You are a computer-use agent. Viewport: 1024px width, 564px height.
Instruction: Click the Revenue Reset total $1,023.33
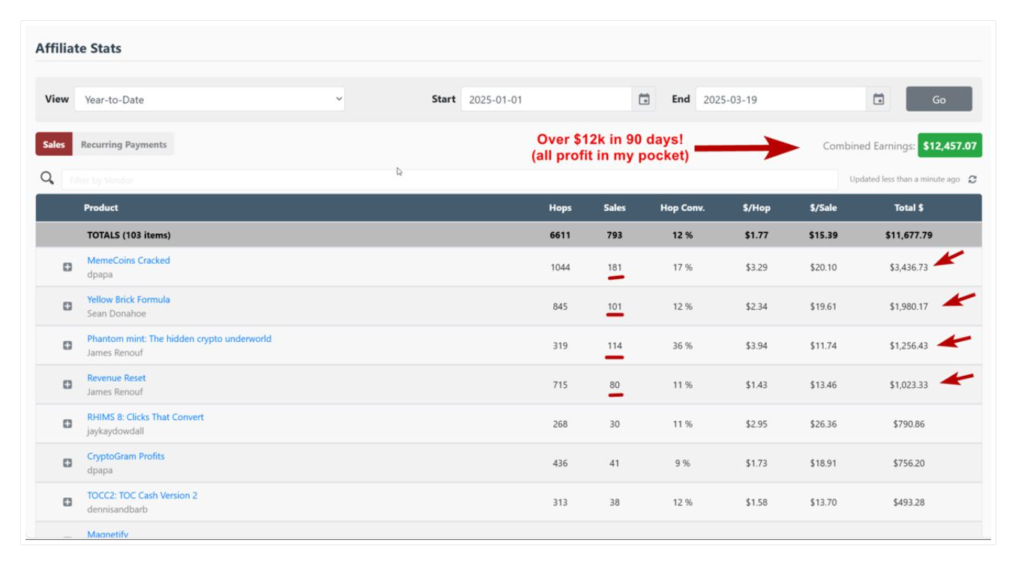point(908,384)
